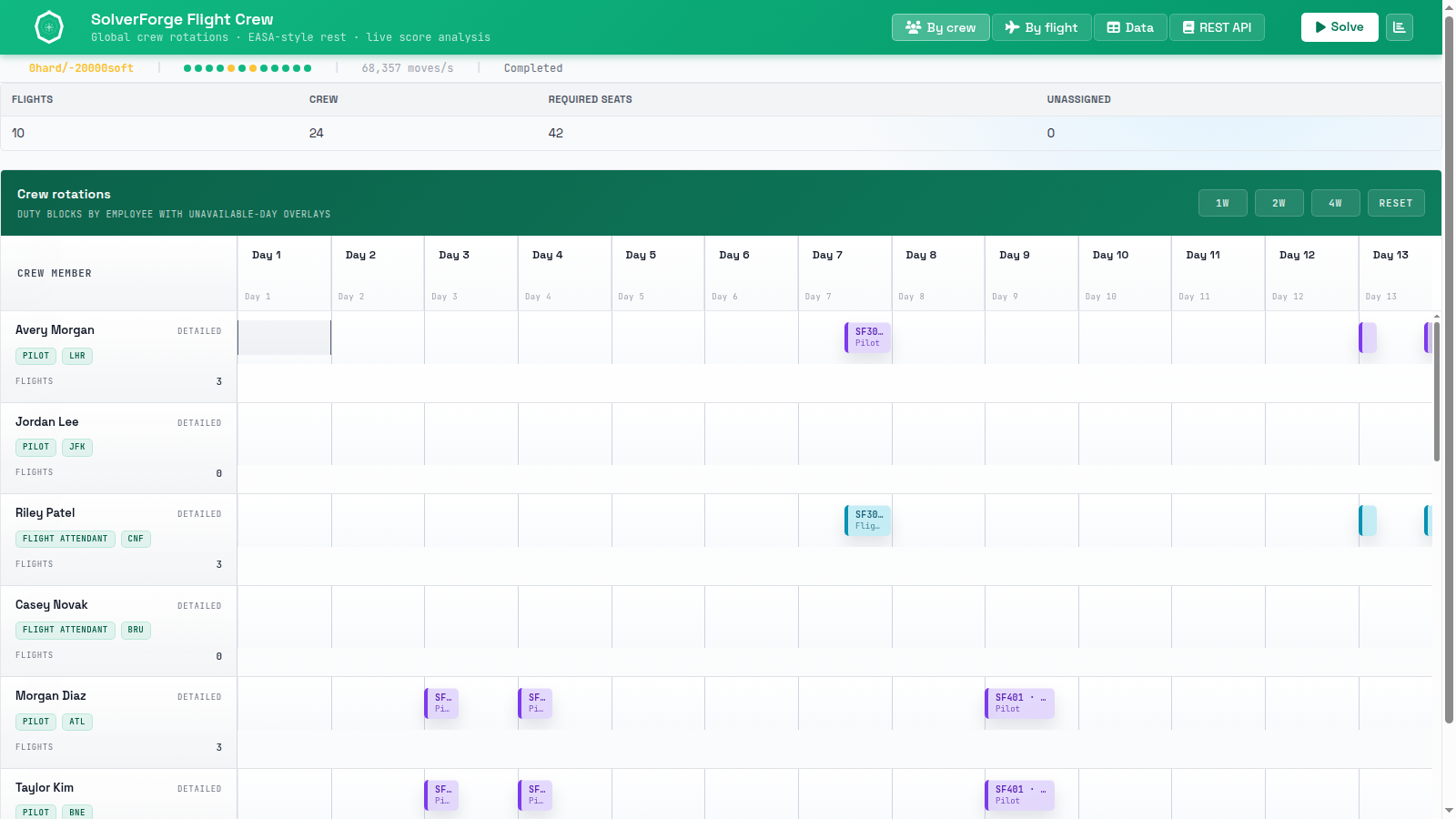Click the Riley Patel crew name
Image resolution: width=1456 pixels, height=819 pixels.
tap(45, 513)
